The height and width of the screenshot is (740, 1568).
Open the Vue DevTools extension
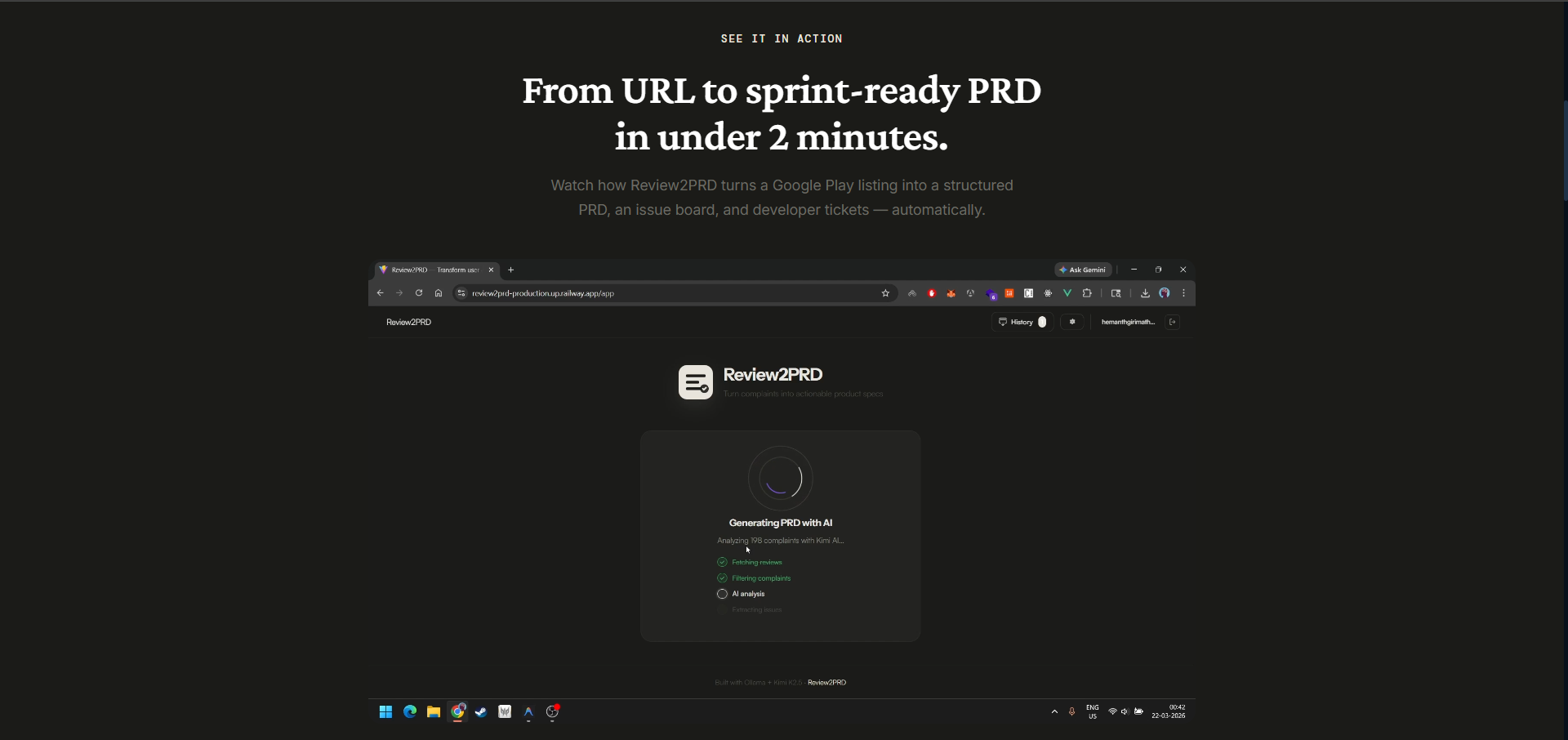(1067, 293)
